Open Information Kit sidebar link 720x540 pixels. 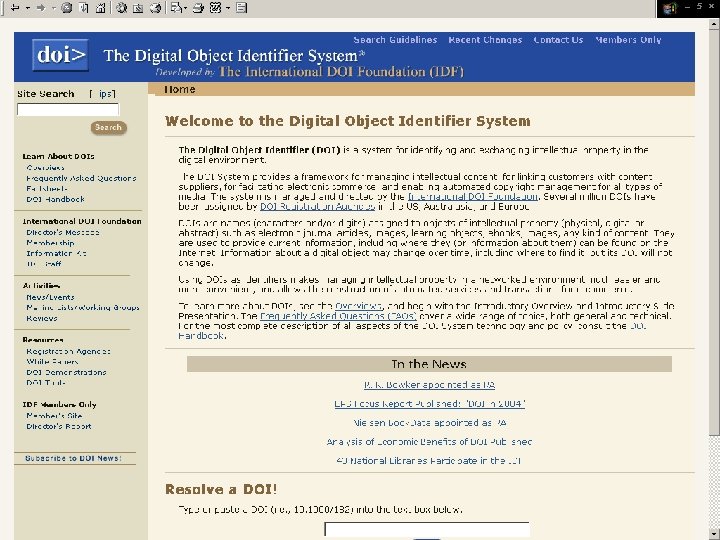point(56,253)
